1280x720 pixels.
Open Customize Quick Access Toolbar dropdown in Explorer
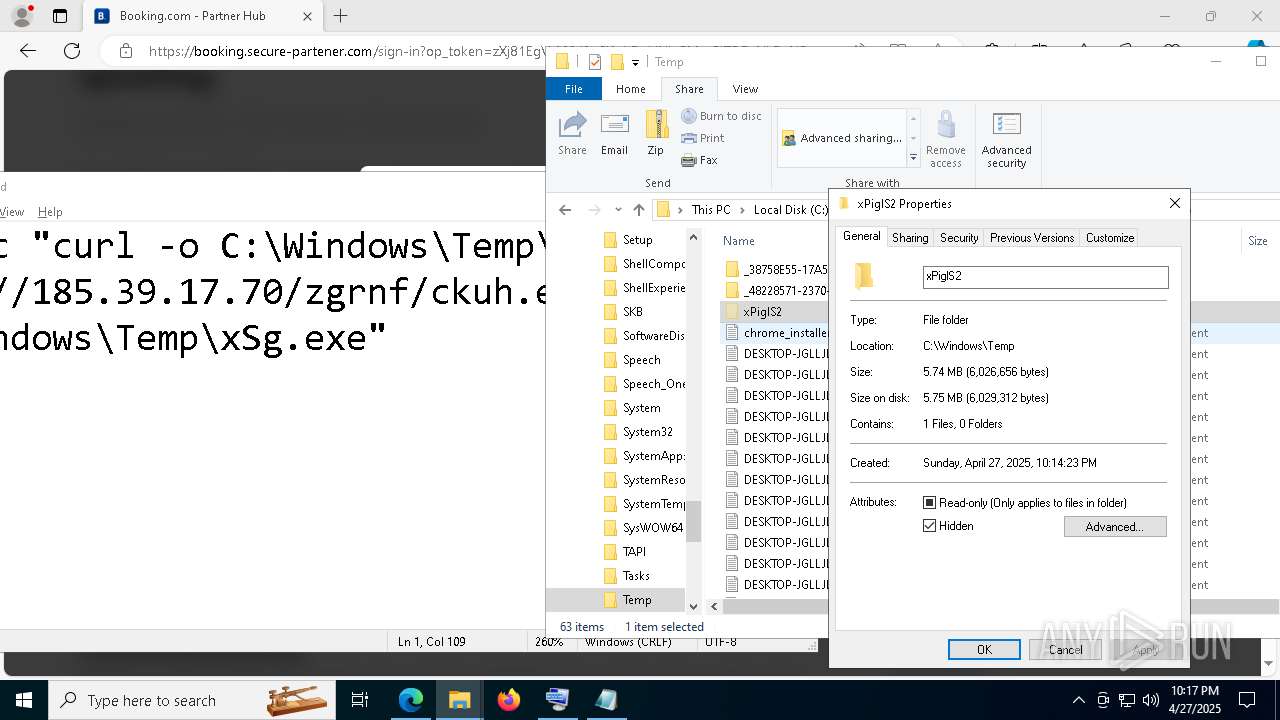pyautogui.click(x=635, y=62)
